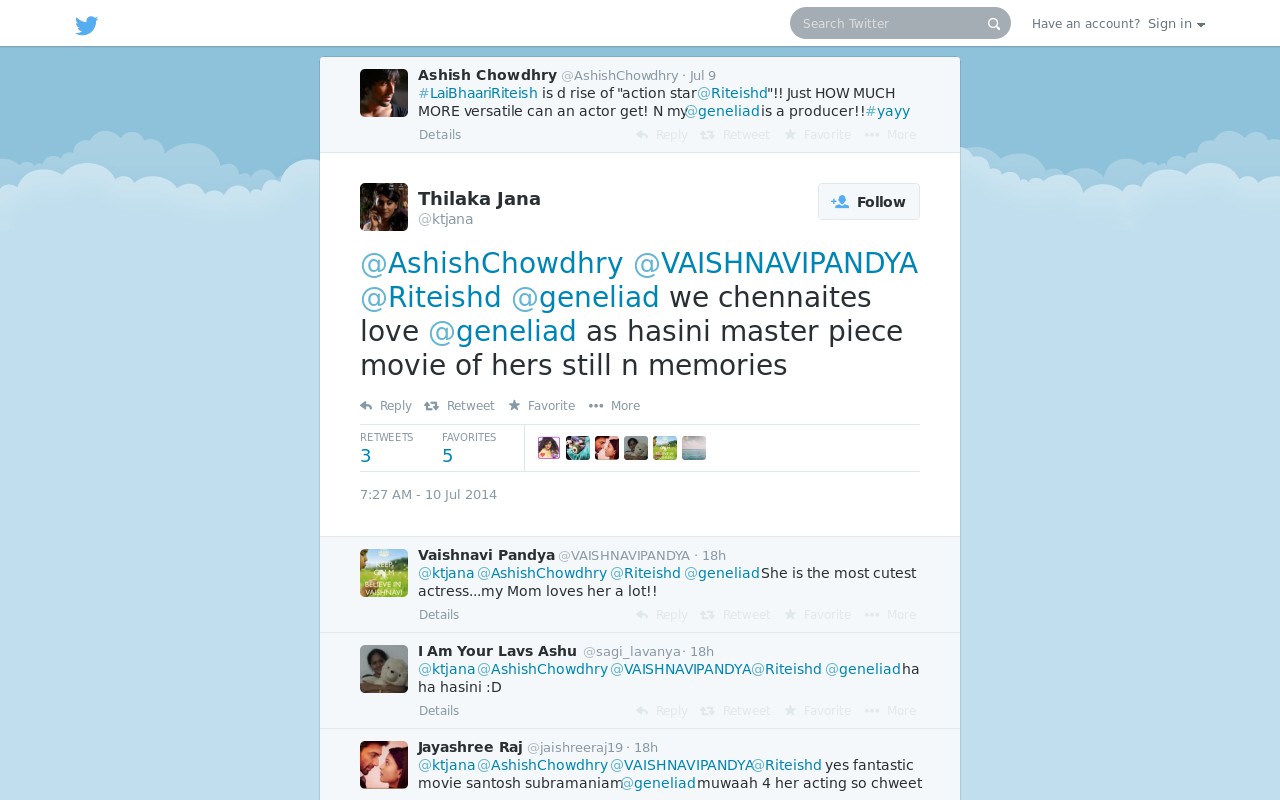The height and width of the screenshot is (800, 1280).
Task: Click the search magnifier icon
Action: pos(994,24)
